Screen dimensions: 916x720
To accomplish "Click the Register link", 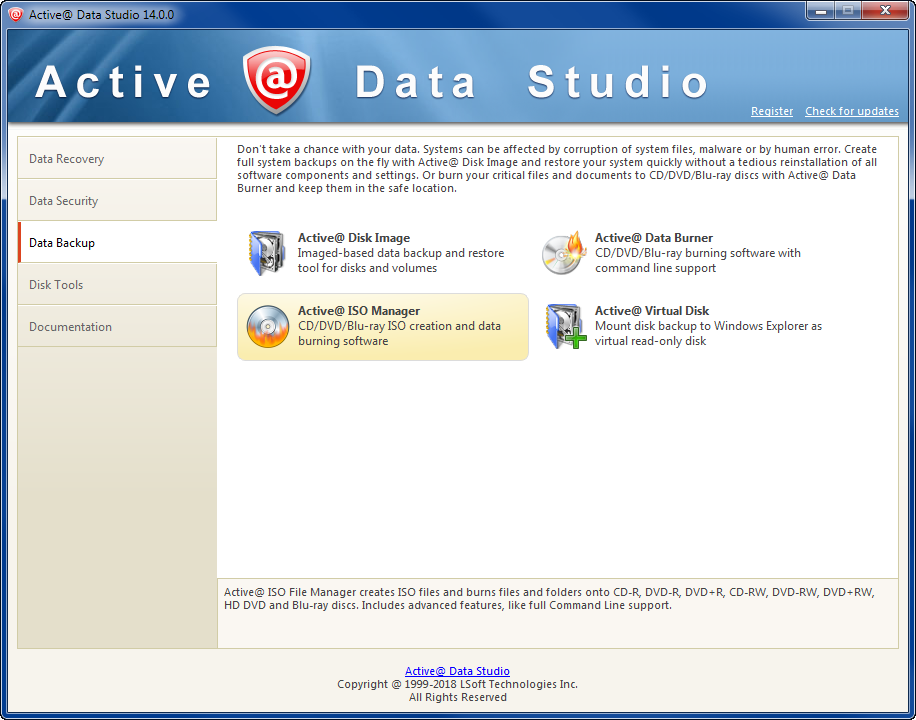I will (x=772, y=111).
